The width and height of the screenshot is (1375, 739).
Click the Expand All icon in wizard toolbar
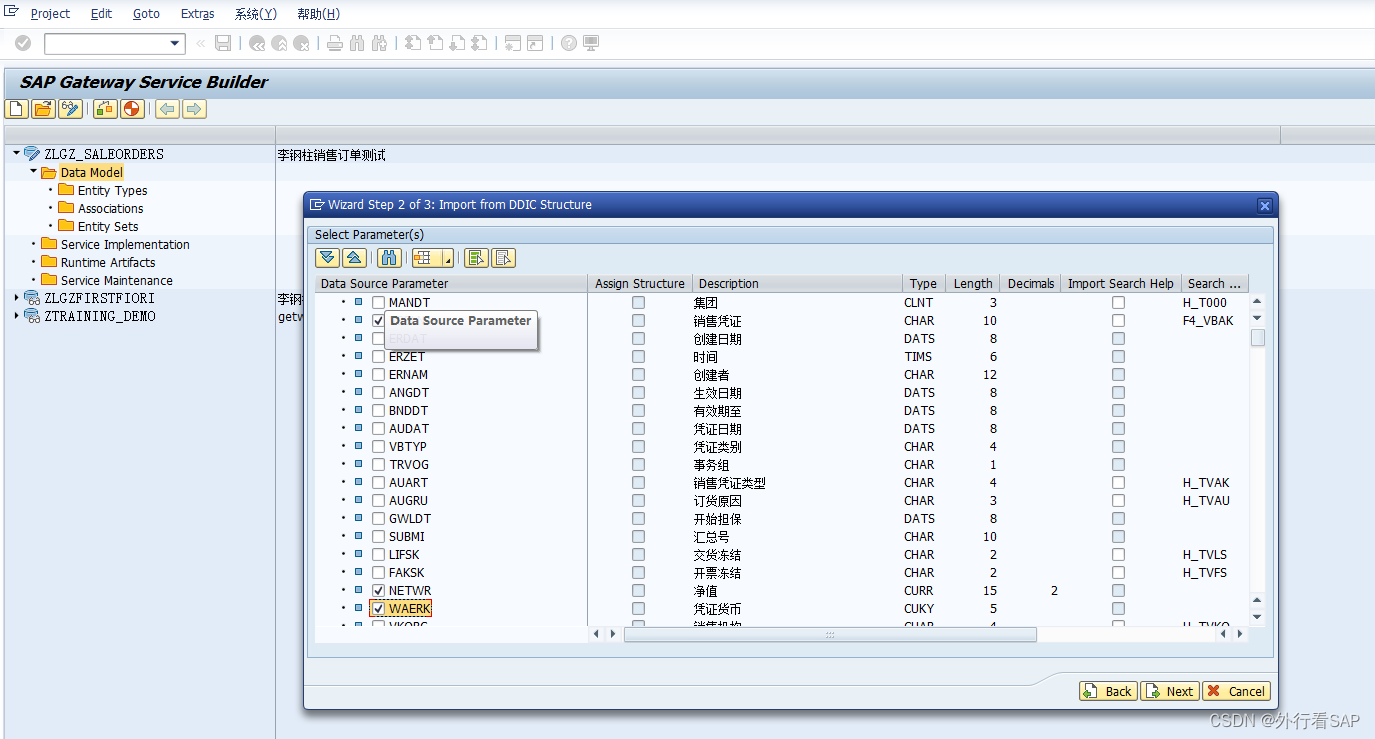coord(327,258)
